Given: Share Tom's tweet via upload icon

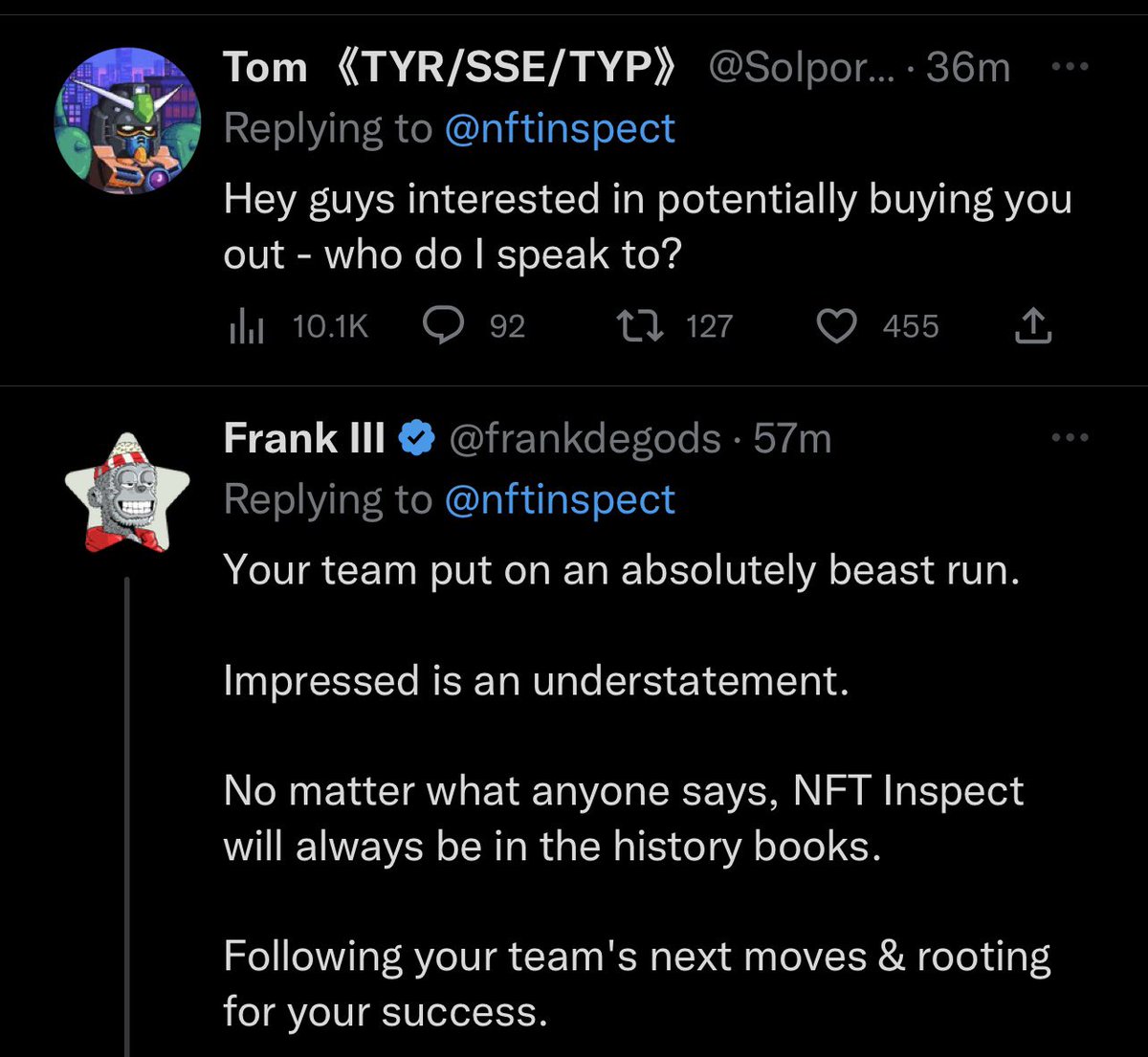Looking at the screenshot, I should (1032, 328).
